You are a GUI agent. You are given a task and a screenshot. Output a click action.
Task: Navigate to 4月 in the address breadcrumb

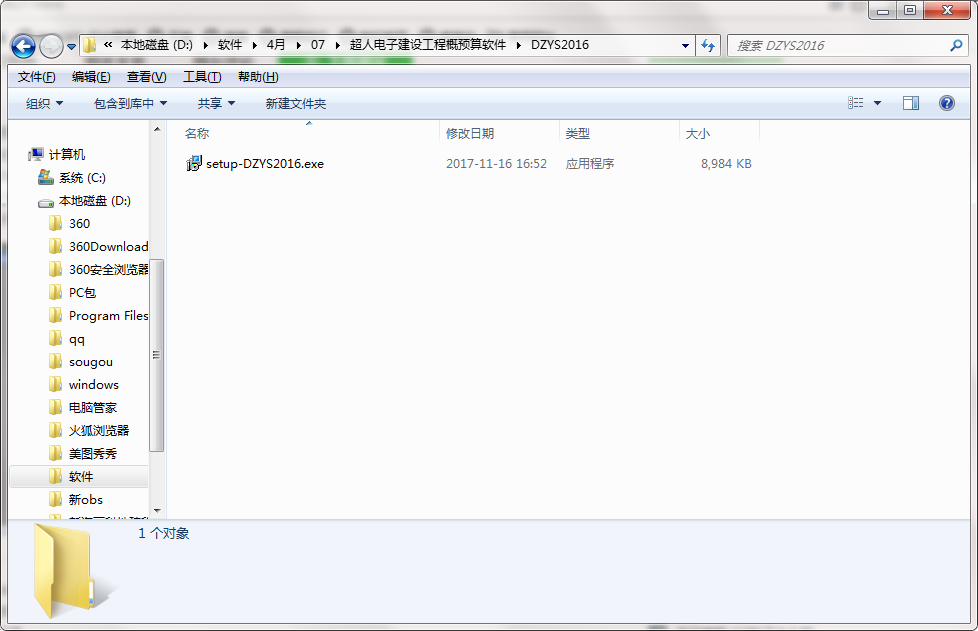(x=276, y=45)
